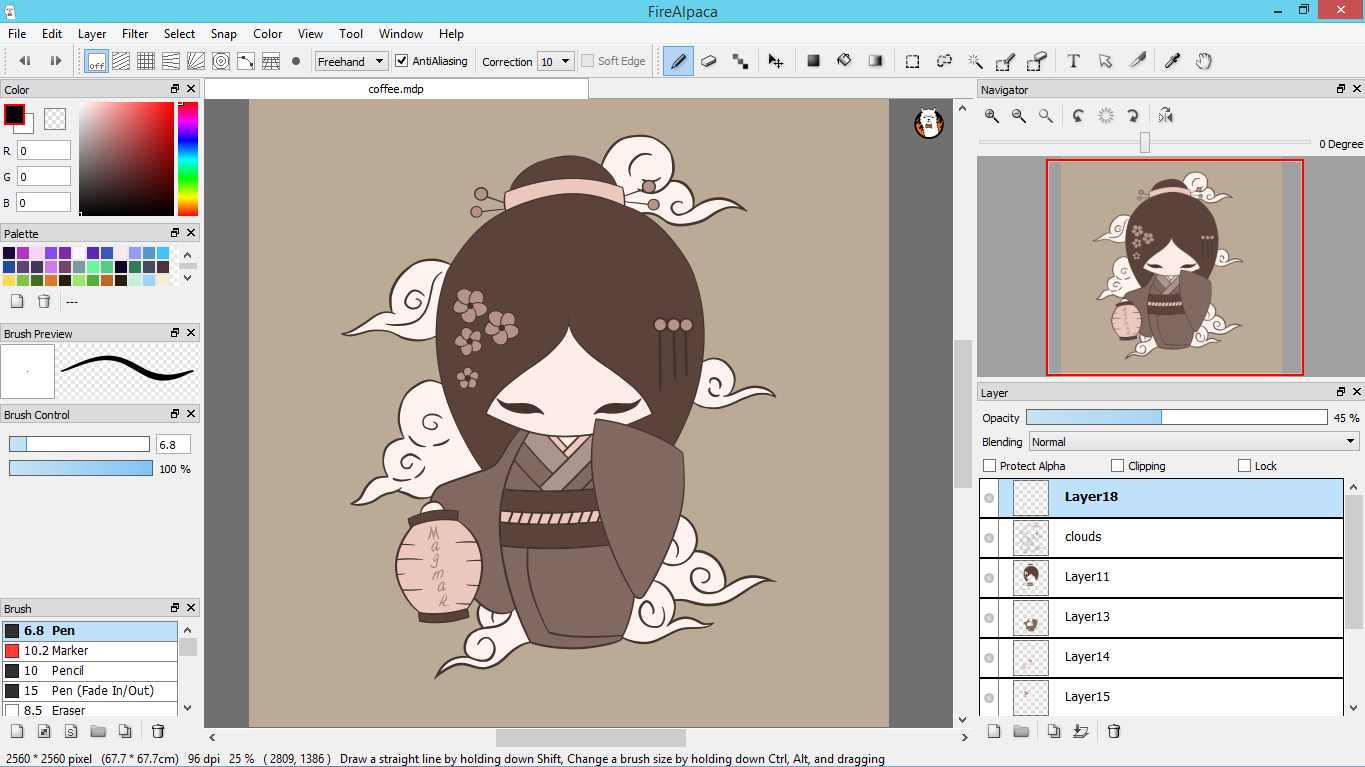Uncheck AntiAliasing checkbox
The width and height of the screenshot is (1365, 767).
coord(402,61)
